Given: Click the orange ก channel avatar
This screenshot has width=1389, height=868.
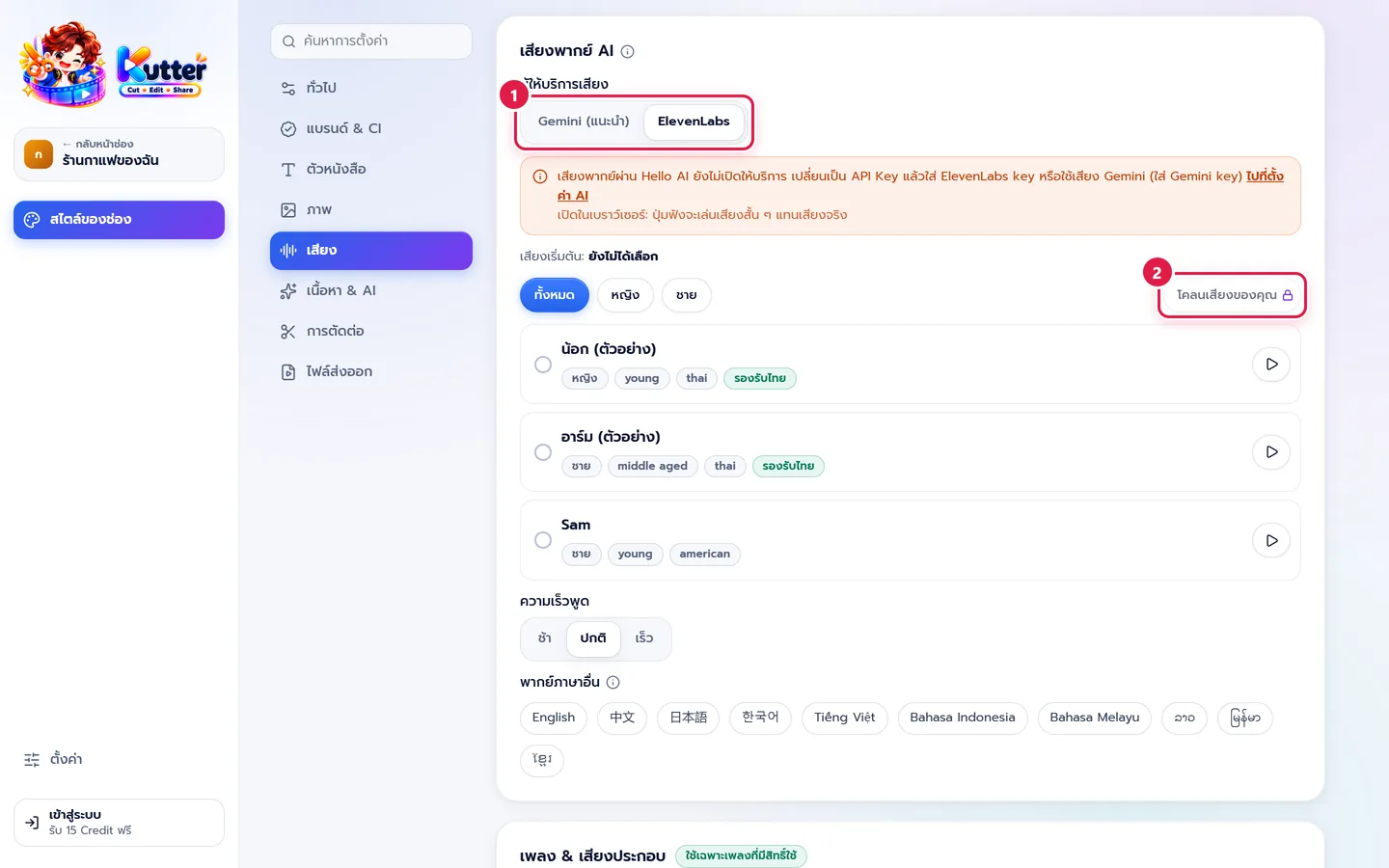Looking at the screenshot, I should (x=39, y=154).
